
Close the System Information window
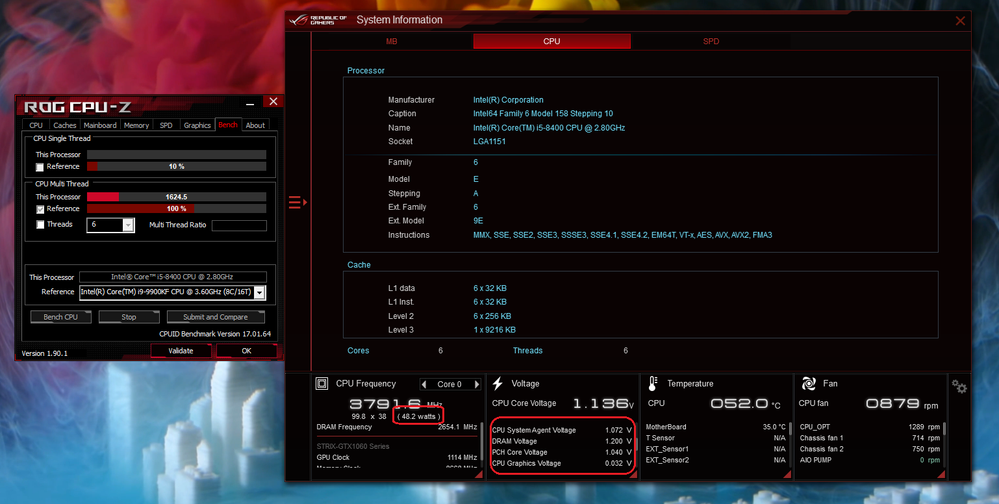[960, 21]
